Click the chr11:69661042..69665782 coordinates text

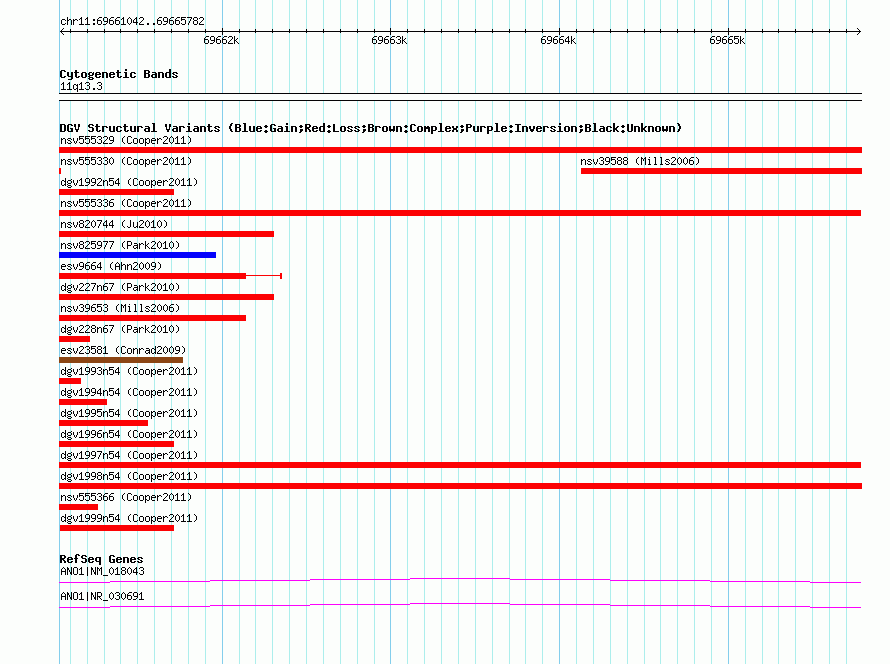(x=132, y=21)
